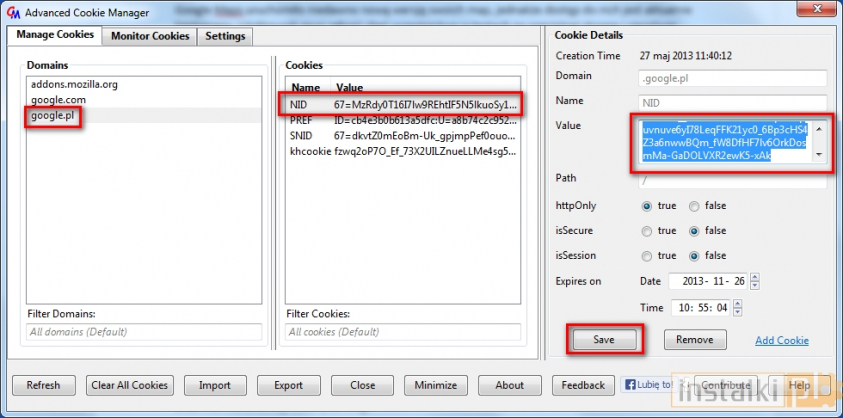Image resolution: width=843 pixels, height=418 pixels.
Task: Click the Filter Domains input field
Action: pyautogui.click(x=144, y=331)
